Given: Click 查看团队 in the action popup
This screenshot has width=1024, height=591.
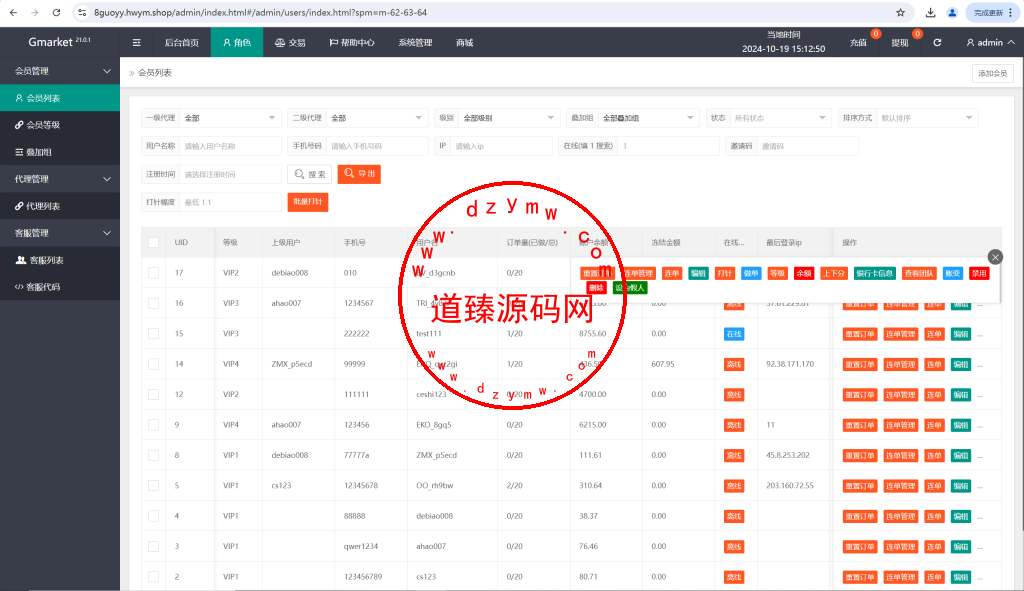Looking at the screenshot, I should click(x=919, y=274).
